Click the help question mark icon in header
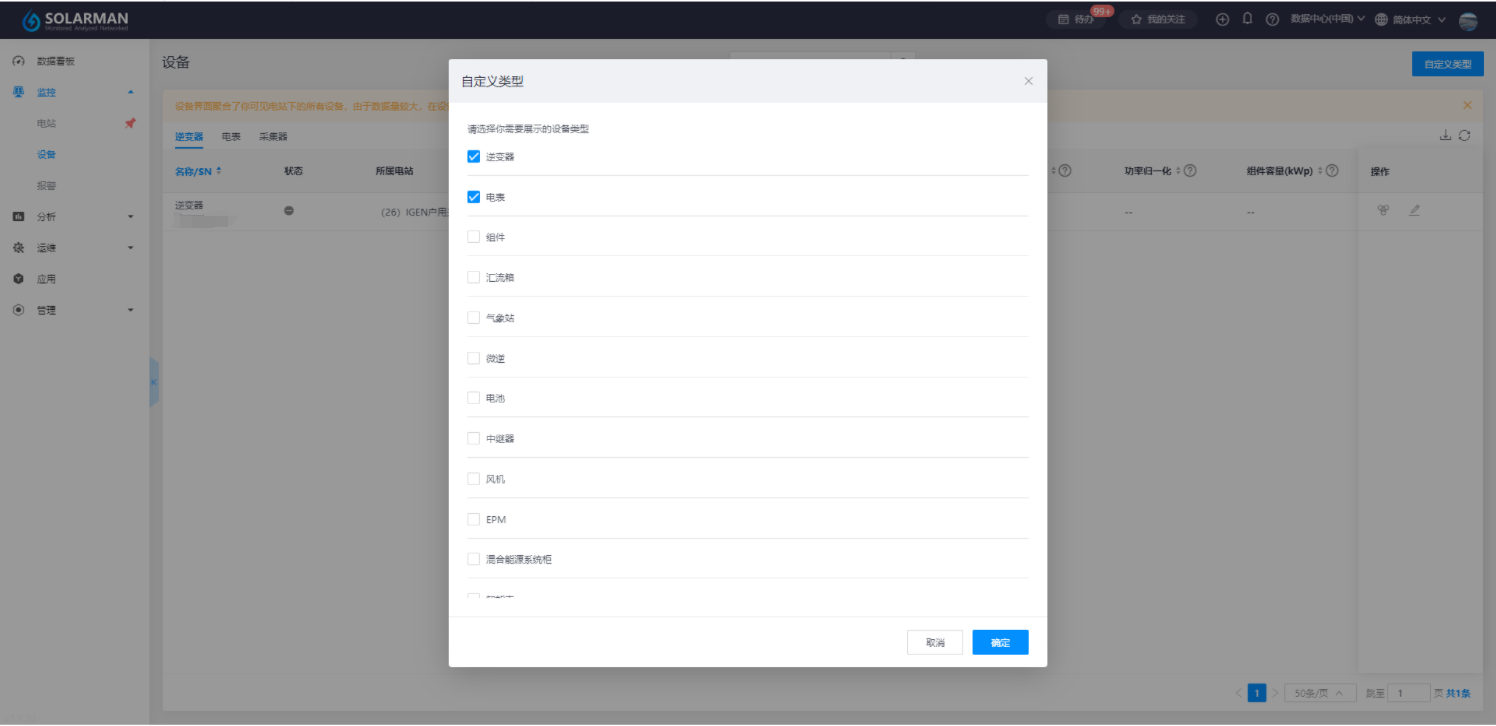 coord(1272,20)
